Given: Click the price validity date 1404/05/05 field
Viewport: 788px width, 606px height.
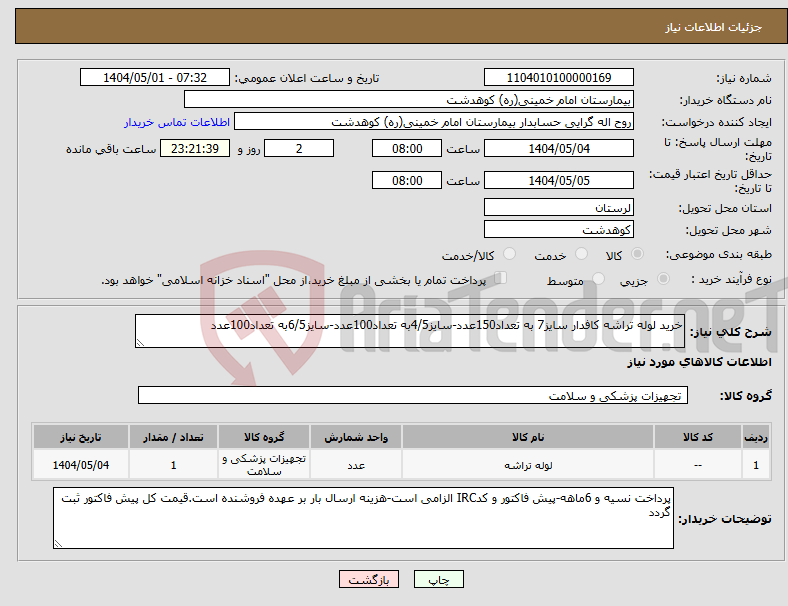Looking at the screenshot, I should point(558,180).
